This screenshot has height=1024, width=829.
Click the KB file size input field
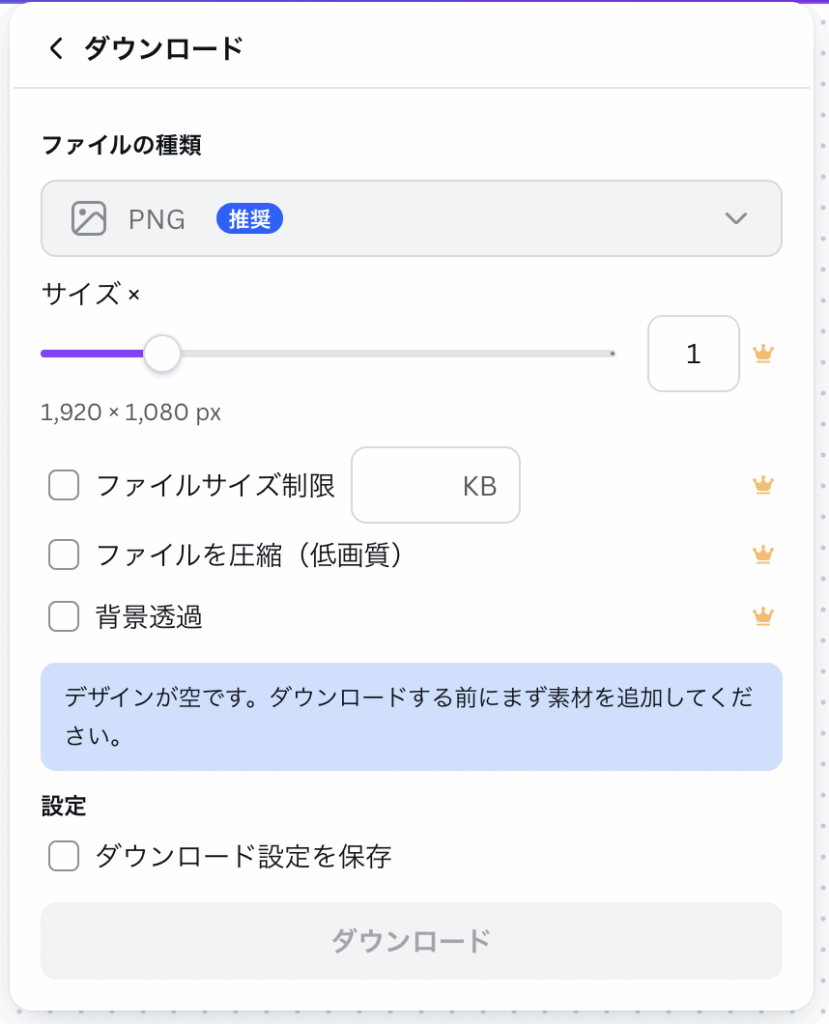[x=435, y=485]
